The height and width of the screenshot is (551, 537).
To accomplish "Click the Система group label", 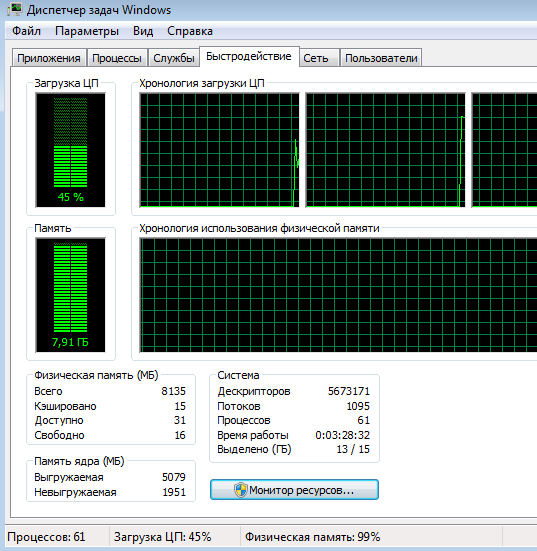I will [238, 375].
